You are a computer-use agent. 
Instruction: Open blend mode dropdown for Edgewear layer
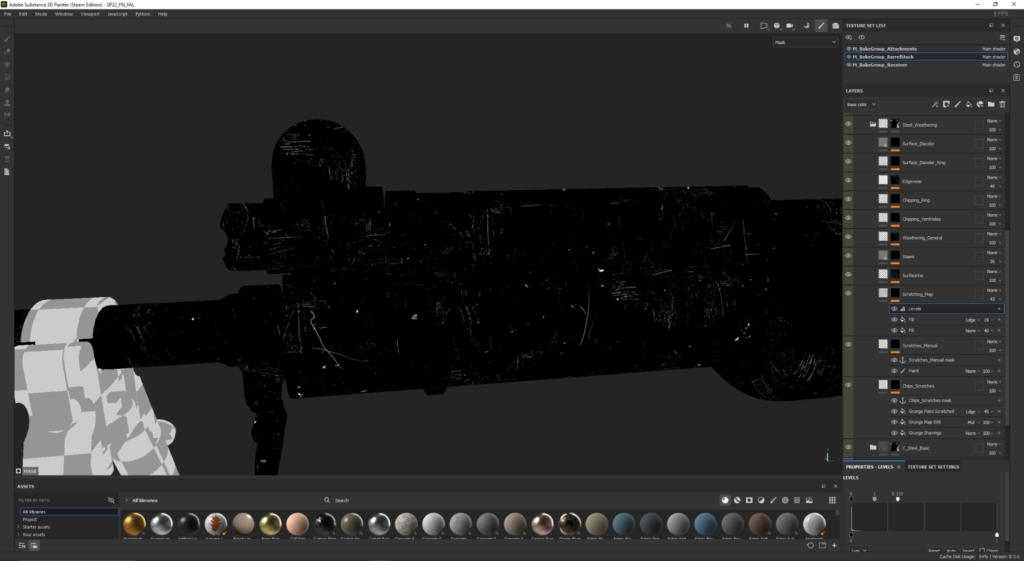(993, 178)
